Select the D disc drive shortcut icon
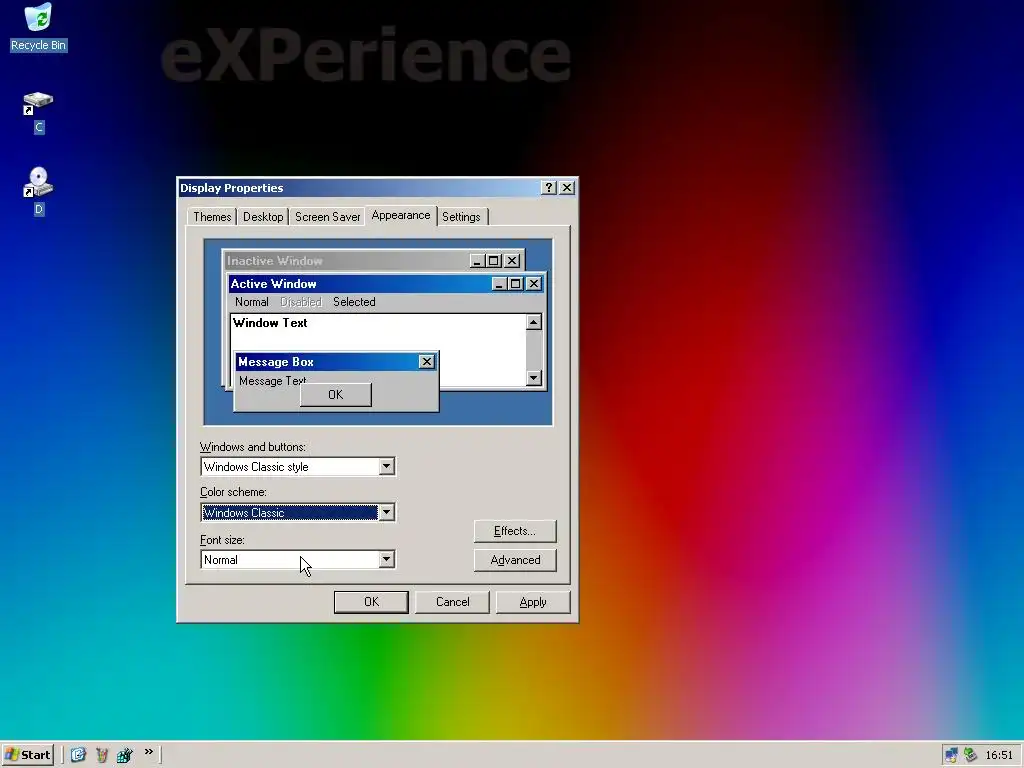The height and width of the screenshot is (768, 1024). (x=39, y=191)
